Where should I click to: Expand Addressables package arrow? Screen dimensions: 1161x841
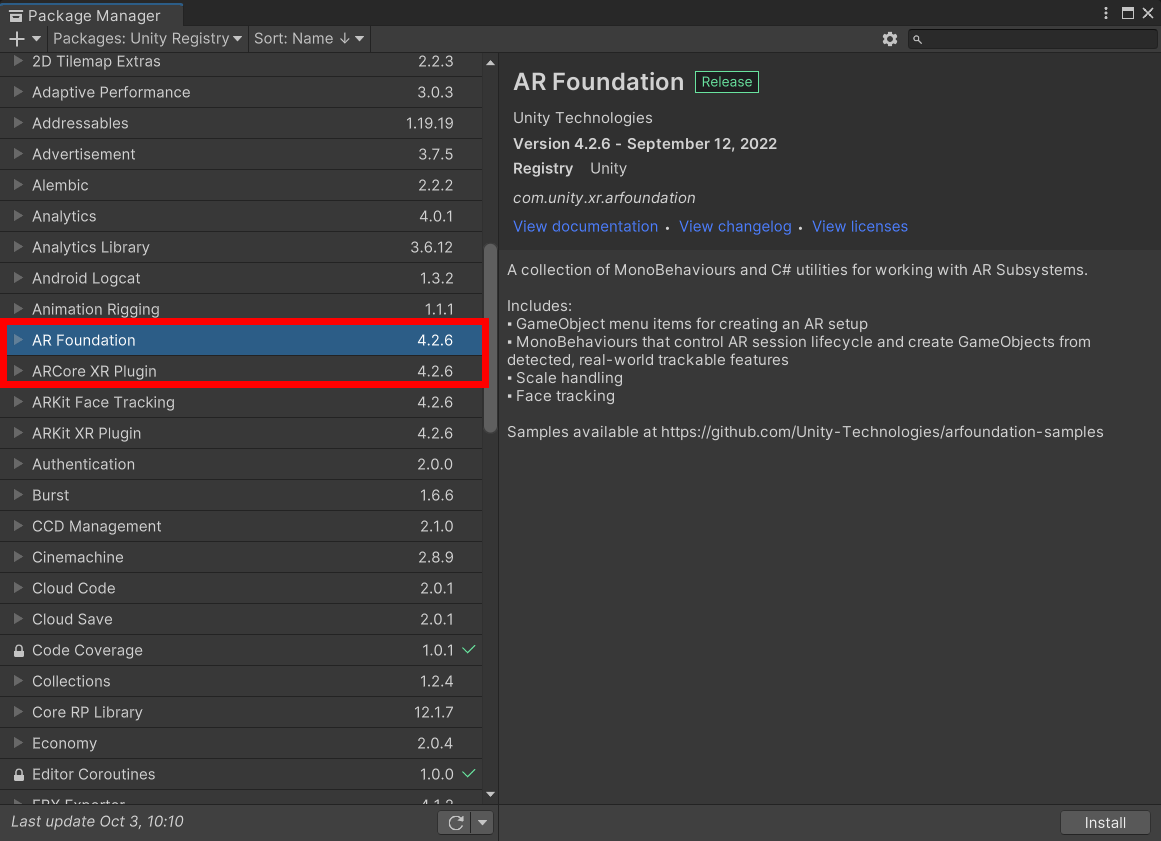[19, 123]
